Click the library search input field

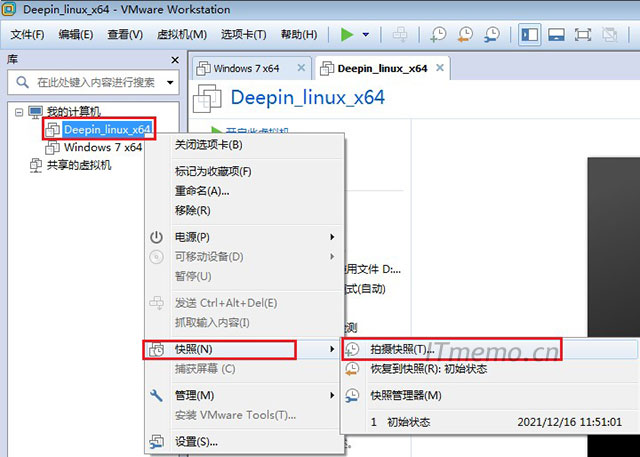[x=94, y=82]
